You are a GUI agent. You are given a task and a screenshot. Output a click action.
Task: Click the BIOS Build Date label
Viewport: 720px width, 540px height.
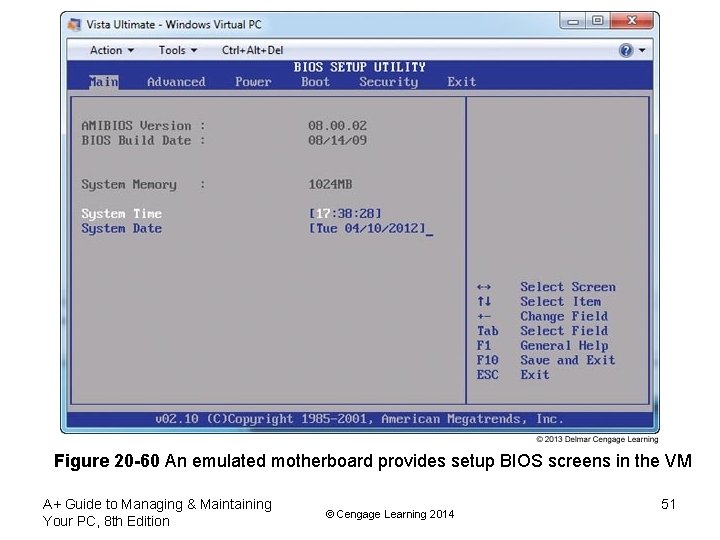pos(143,140)
